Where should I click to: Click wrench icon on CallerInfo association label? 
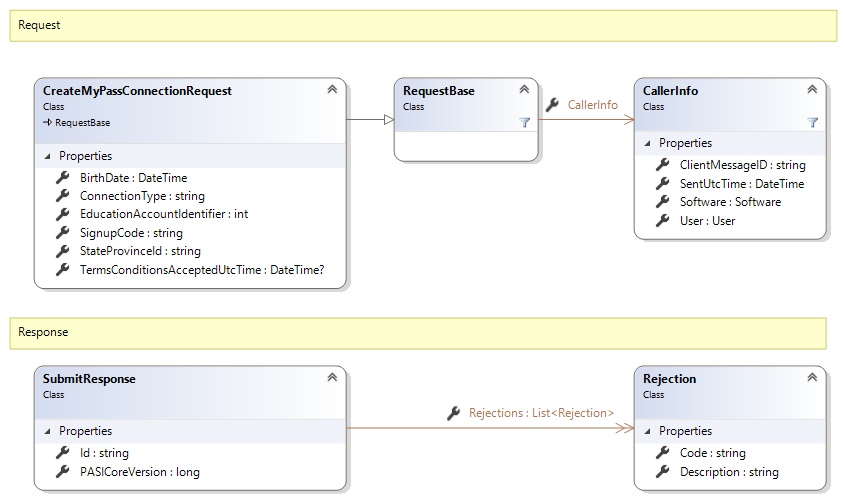pos(552,104)
